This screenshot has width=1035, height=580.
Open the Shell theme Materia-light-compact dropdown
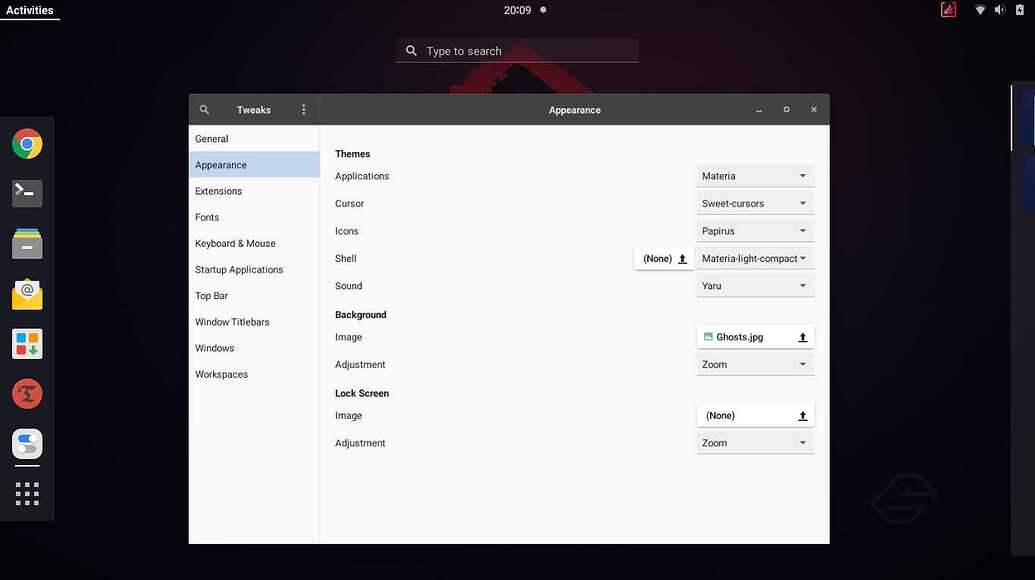click(755, 259)
